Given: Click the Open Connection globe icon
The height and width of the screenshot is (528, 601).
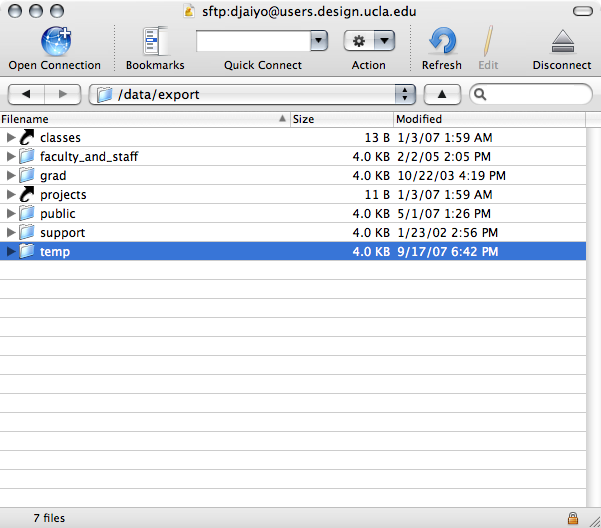Looking at the screenshot, I should tap(54, 41).
